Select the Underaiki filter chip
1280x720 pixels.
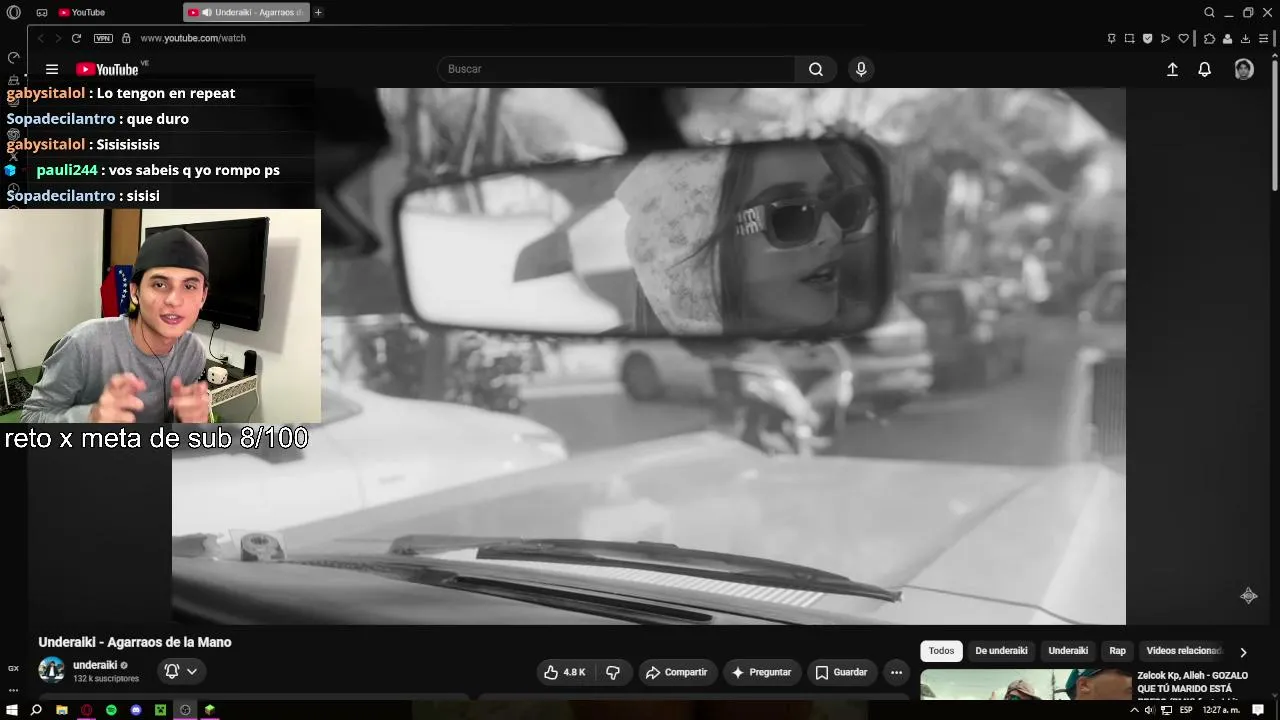click(1068, 651)
